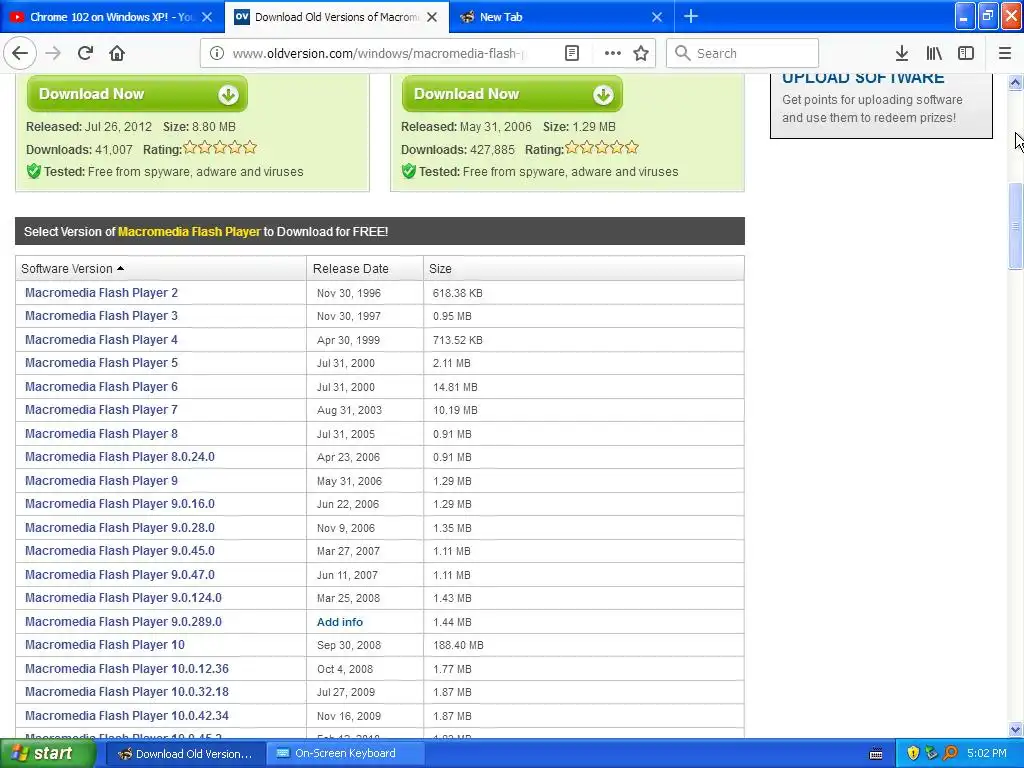The image size is (1024, 768).
Task: Open the Firefox hamburger menu
Action: tap(1004, 53)
